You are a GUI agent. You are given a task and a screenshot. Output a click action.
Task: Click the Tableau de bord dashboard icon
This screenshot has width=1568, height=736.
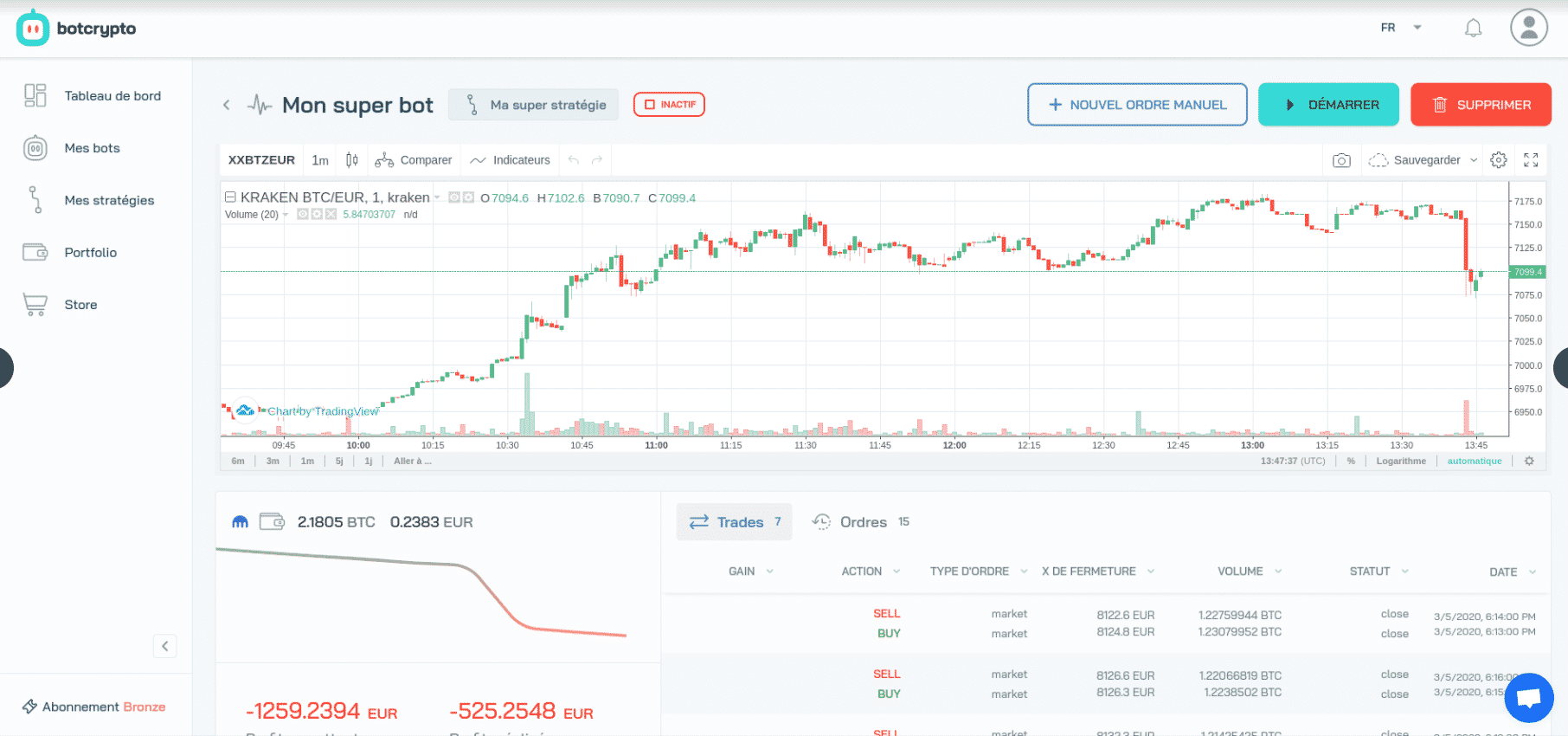tap(35, 95)
